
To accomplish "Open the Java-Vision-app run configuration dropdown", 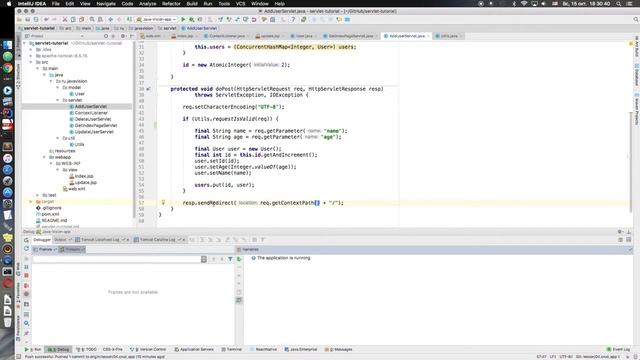I will 157,20.
